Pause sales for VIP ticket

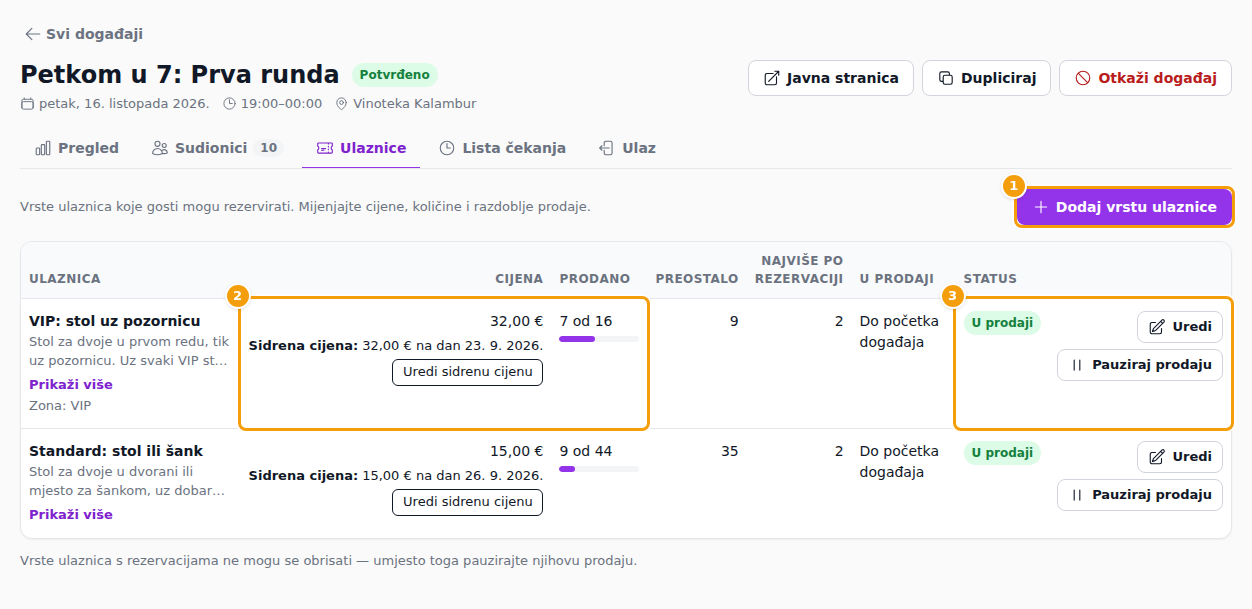point(1140,365)
